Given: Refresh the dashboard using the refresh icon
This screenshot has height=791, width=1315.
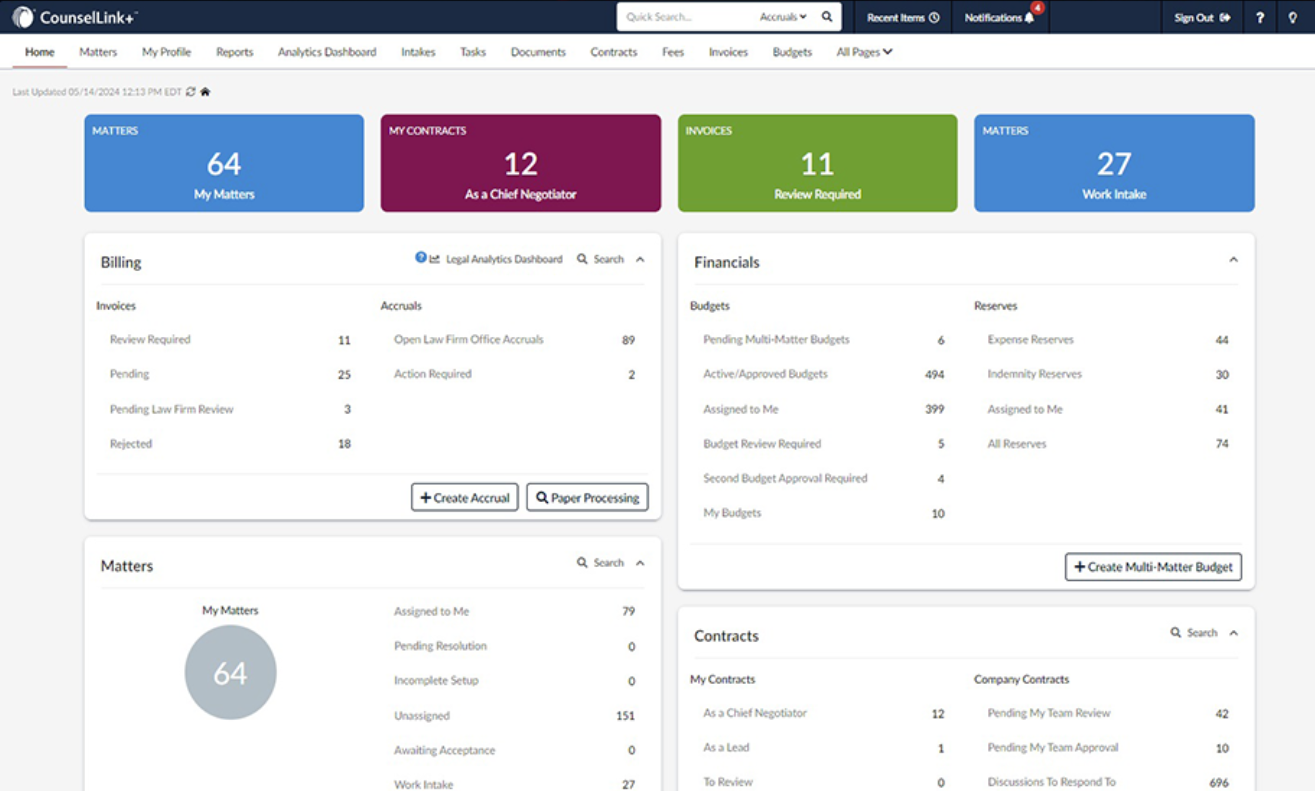Looking at the screenshot, I should (190, 89).
